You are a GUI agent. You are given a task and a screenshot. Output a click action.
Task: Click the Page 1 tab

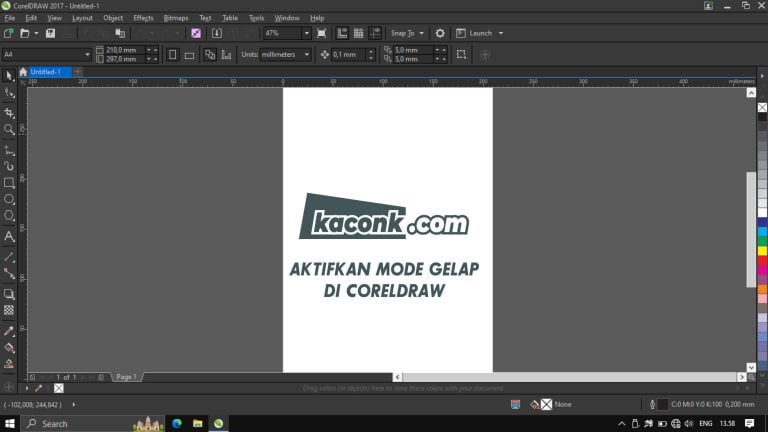click(x=126, y=377)
